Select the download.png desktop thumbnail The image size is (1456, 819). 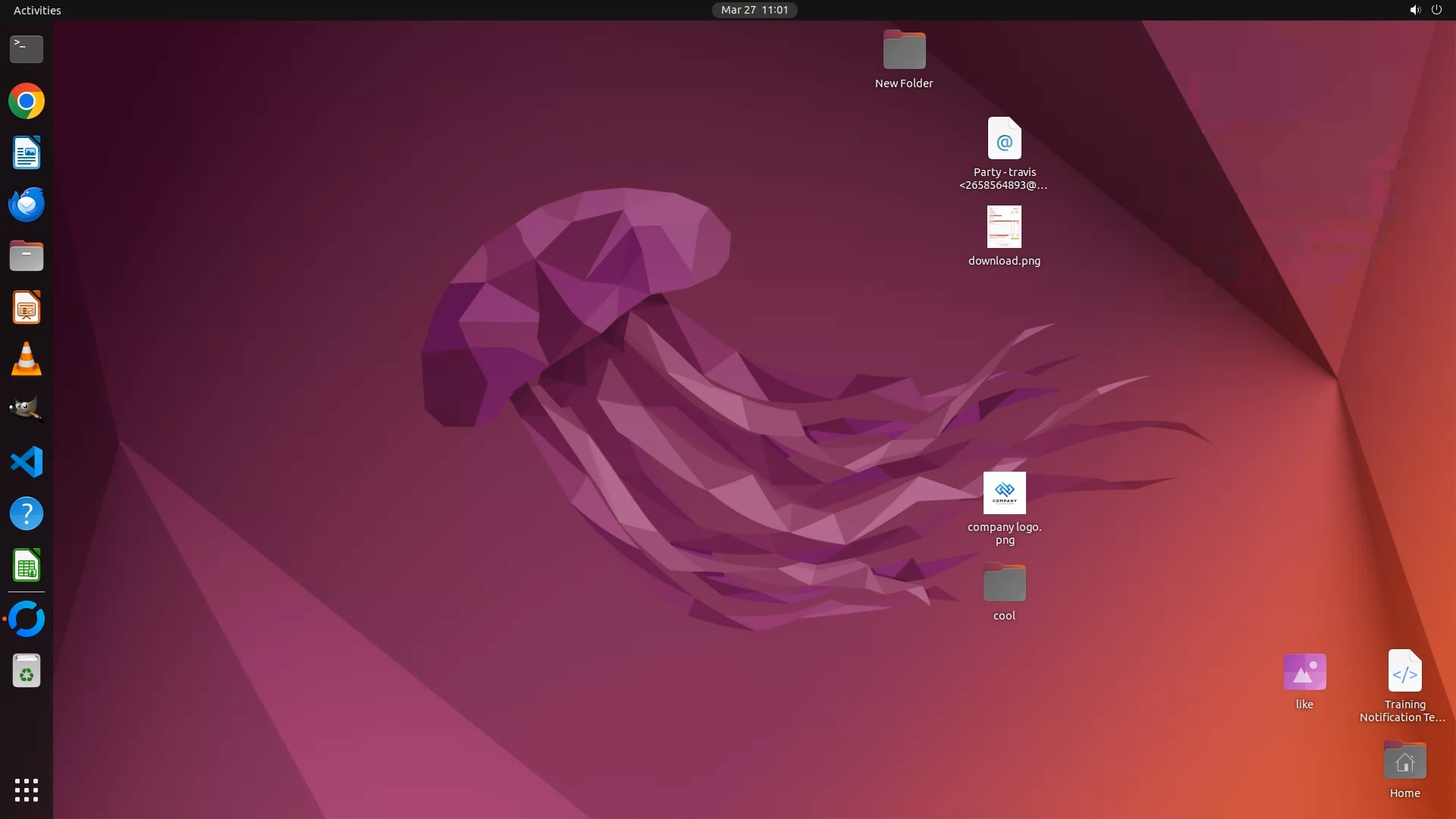pyautogui.click(x=1004, y=227)
